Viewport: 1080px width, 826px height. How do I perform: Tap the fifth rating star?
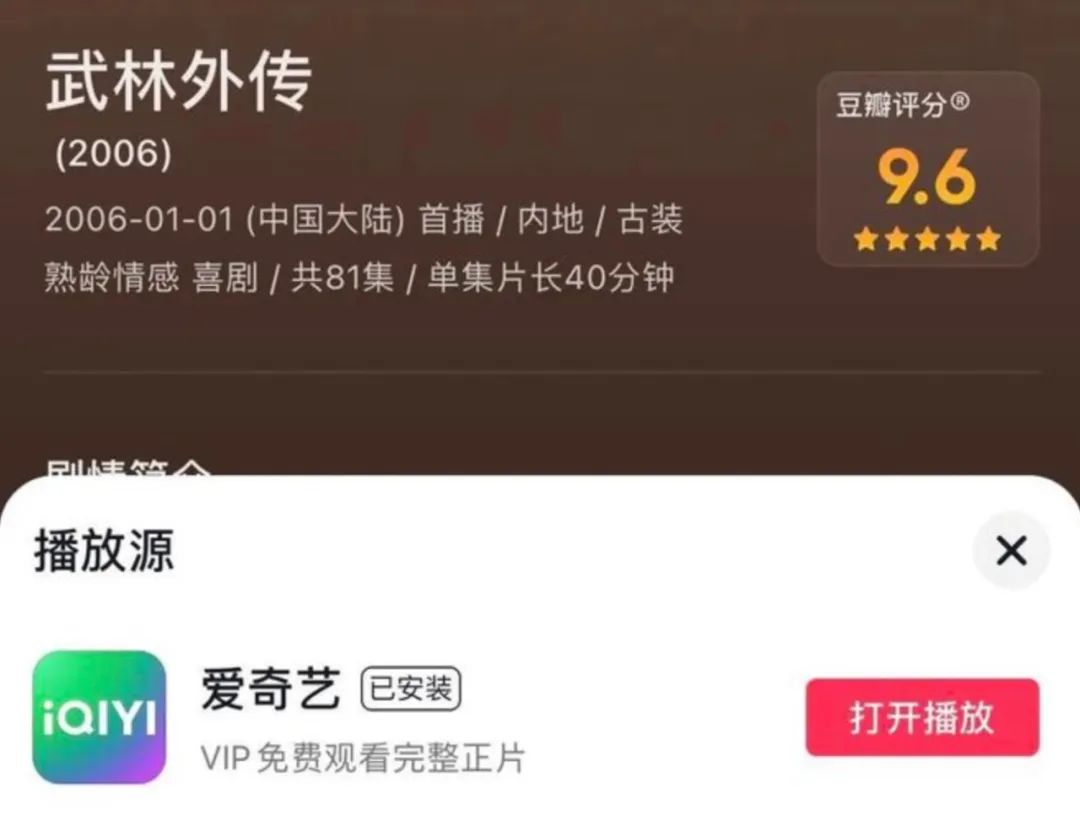988,239
